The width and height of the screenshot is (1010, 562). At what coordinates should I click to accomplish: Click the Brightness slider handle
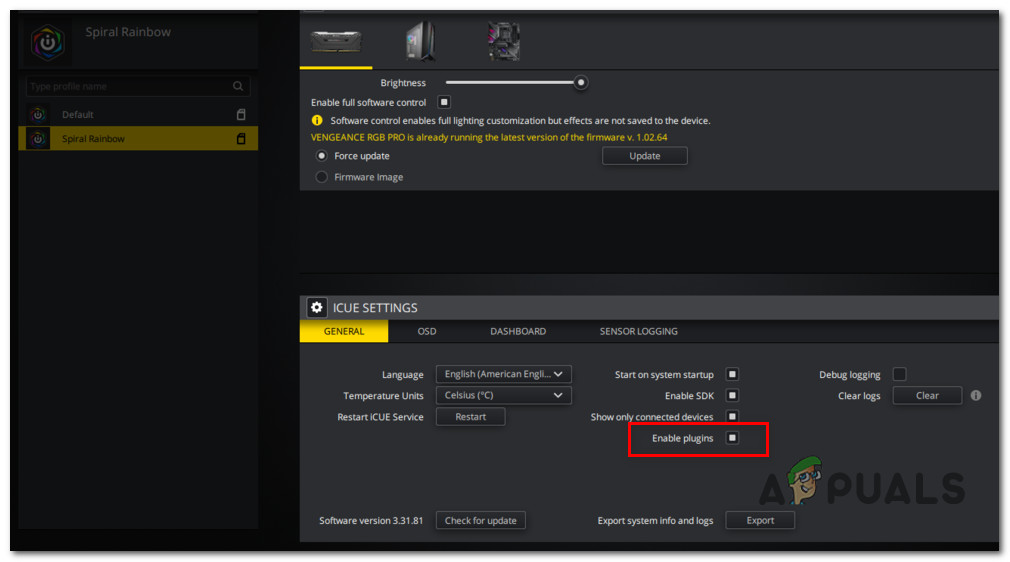click(581, 82)
